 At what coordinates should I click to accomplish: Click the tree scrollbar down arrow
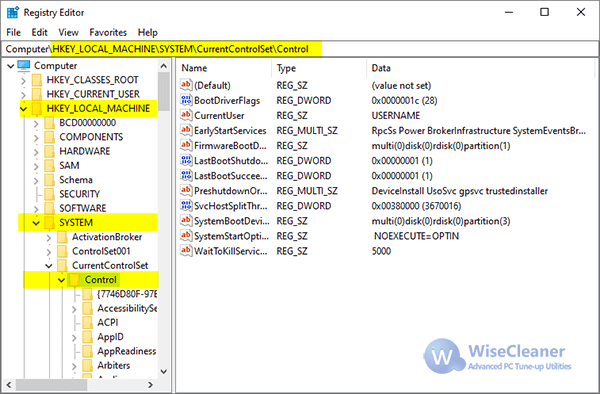(x=164, y=371)
